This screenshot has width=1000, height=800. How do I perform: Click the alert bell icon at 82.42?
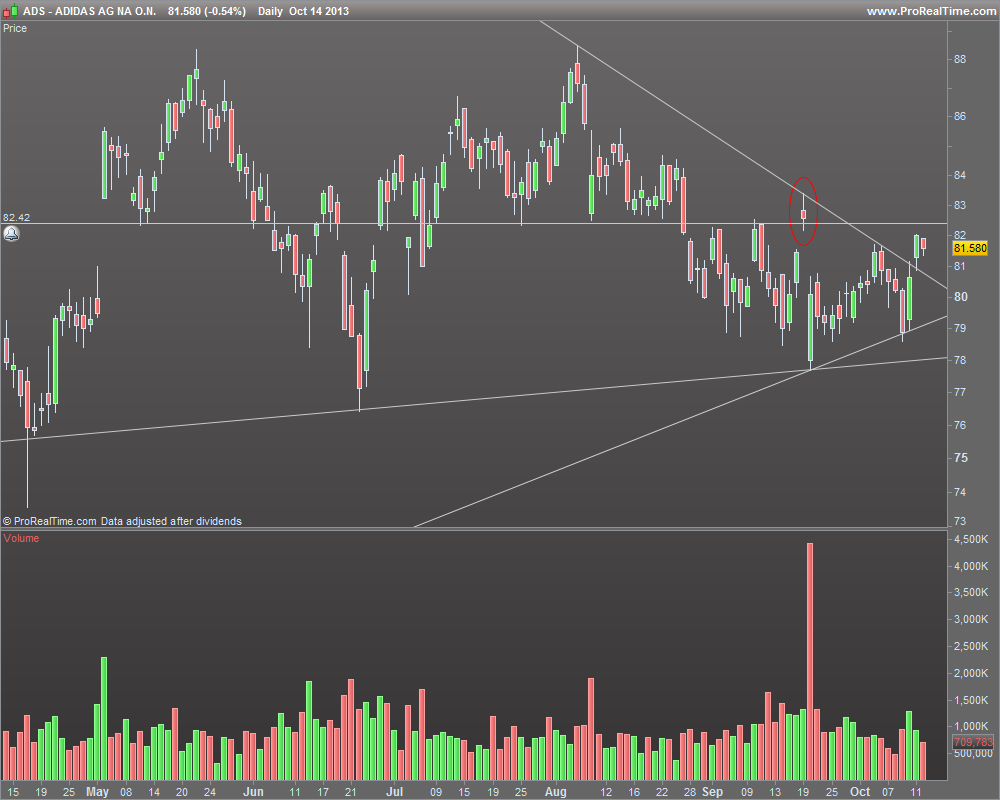11,233
